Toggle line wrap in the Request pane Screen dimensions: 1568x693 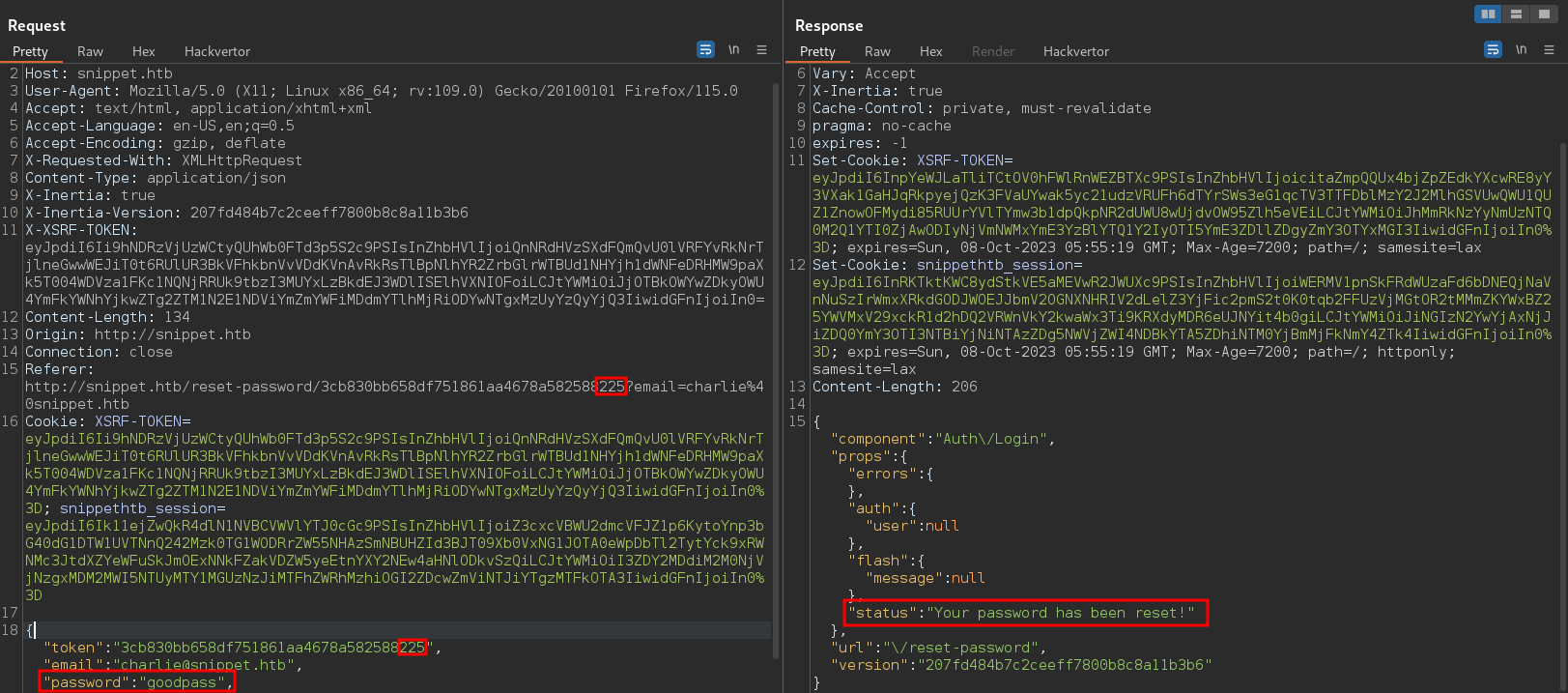pos(705,49)
